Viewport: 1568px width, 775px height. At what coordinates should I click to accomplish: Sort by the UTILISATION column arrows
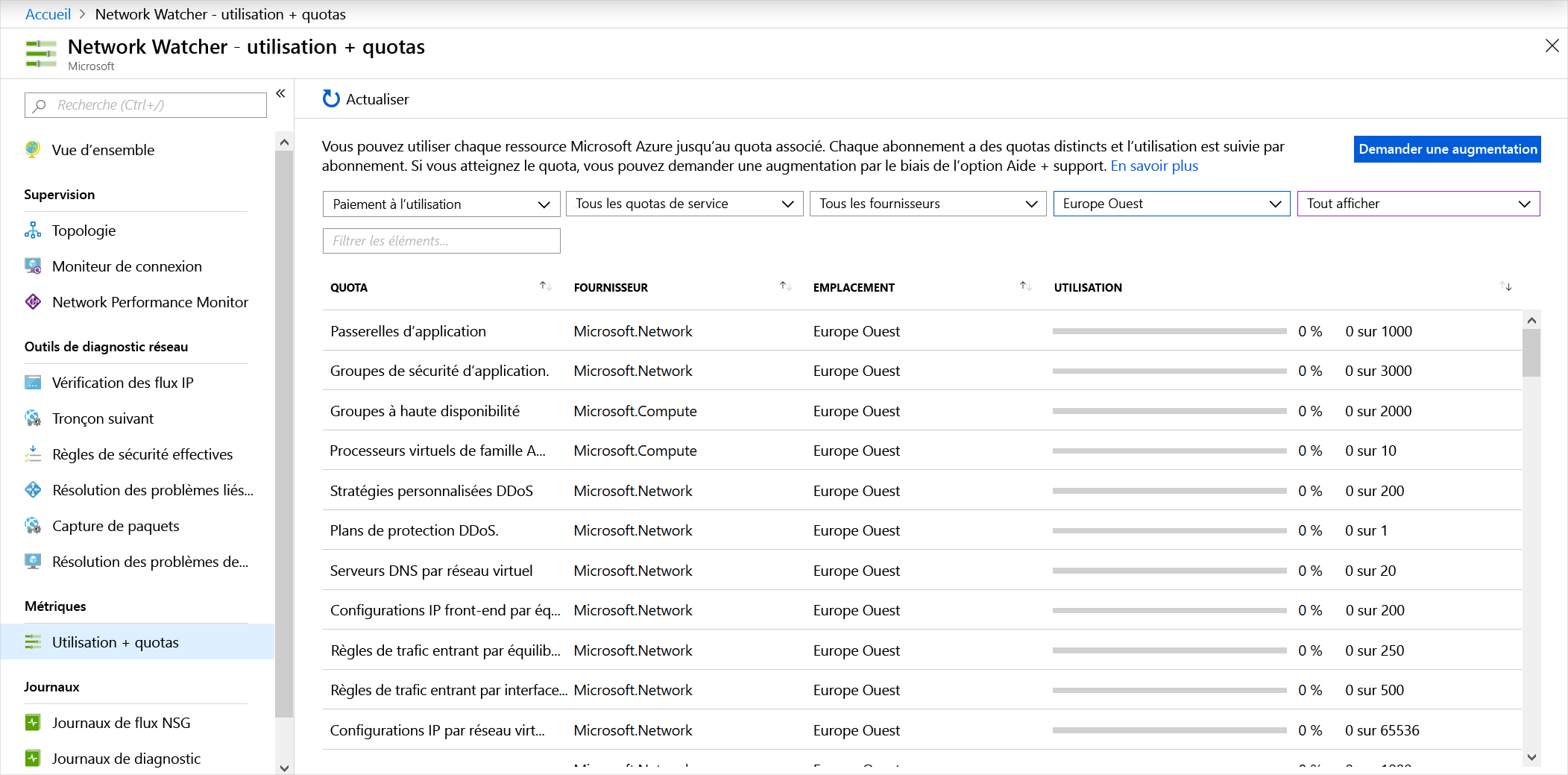coord(1505,286)
